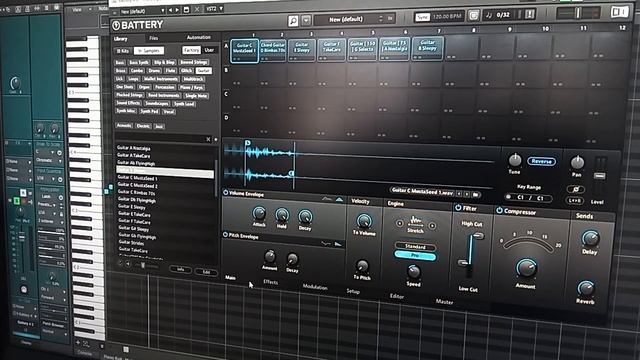Click the Volume Envelope Hold knob
The image size is (640, 360).
click(x=282, y=215)
